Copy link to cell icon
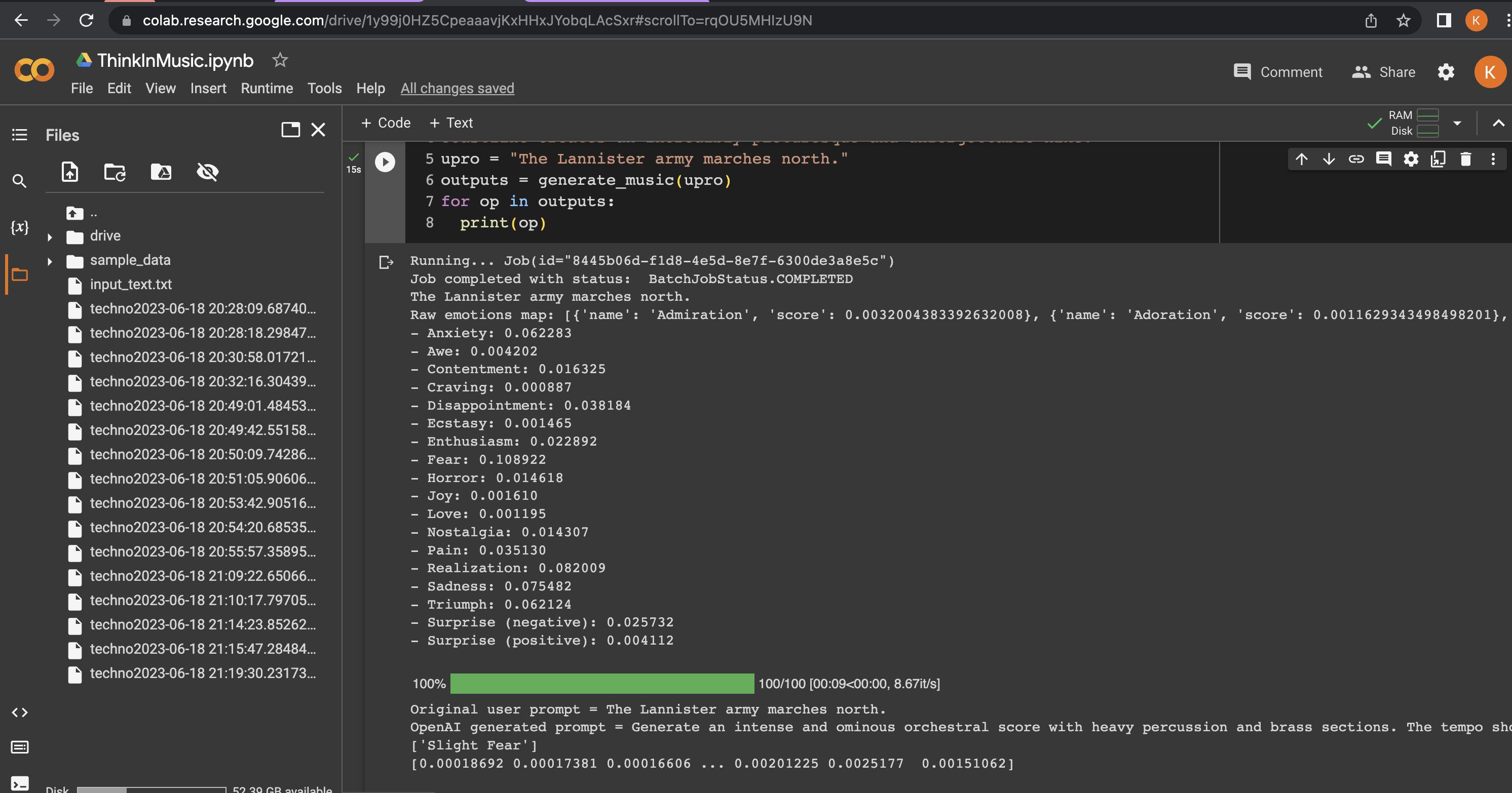The width and height of the screenshot is (1512, 793). point(1356,159)
